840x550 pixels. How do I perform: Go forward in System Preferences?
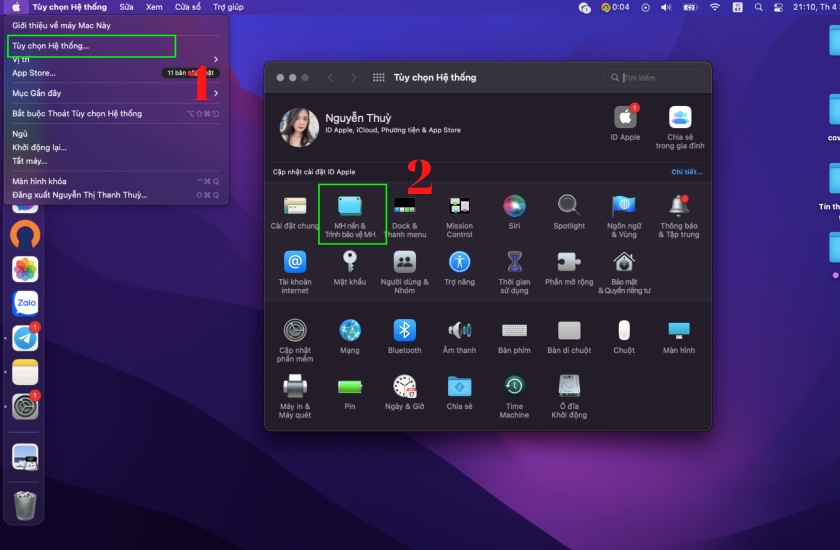[353, 78]
